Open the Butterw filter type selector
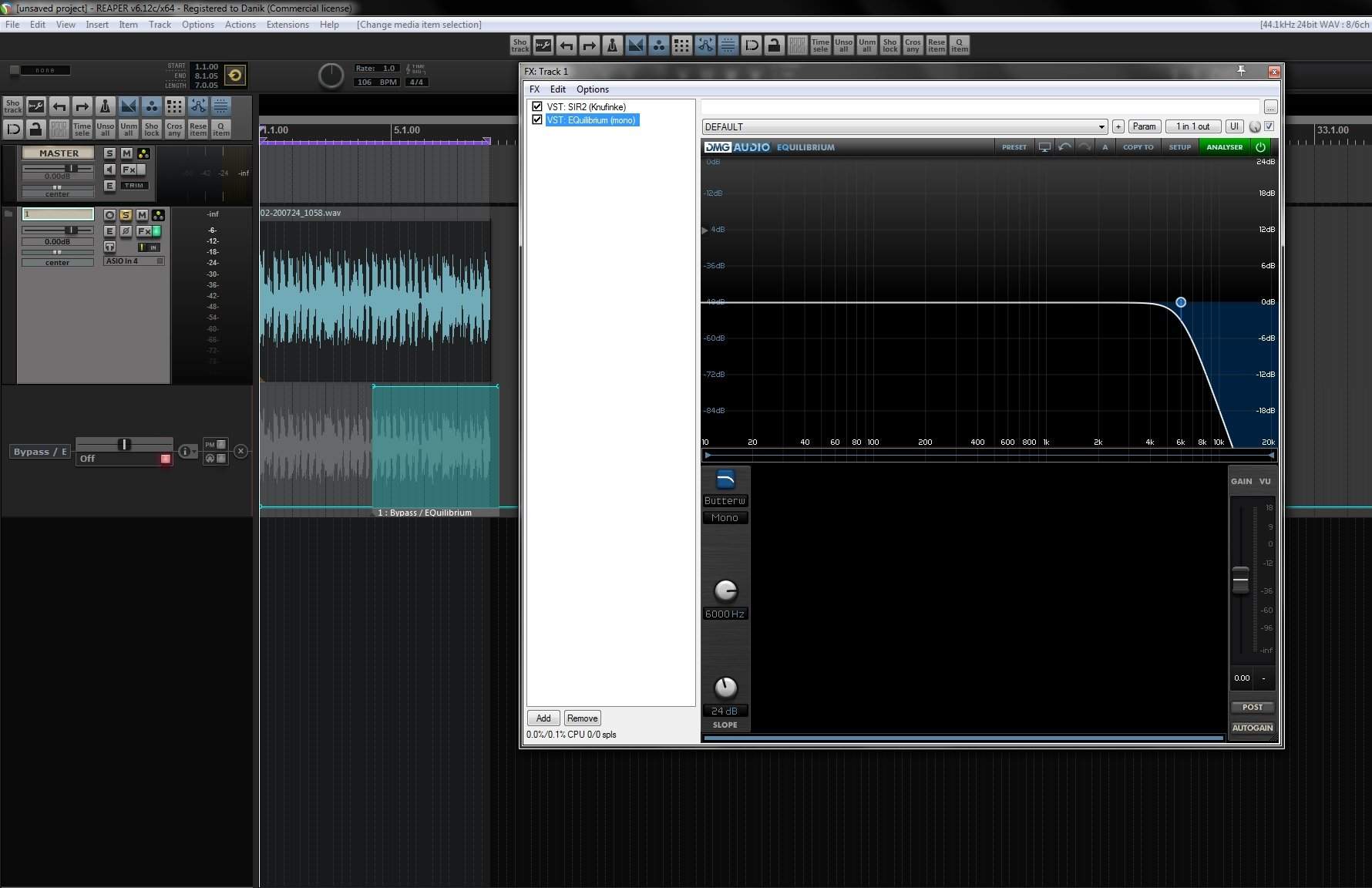Screen dimensions: 1372x888 pos(725,501)
